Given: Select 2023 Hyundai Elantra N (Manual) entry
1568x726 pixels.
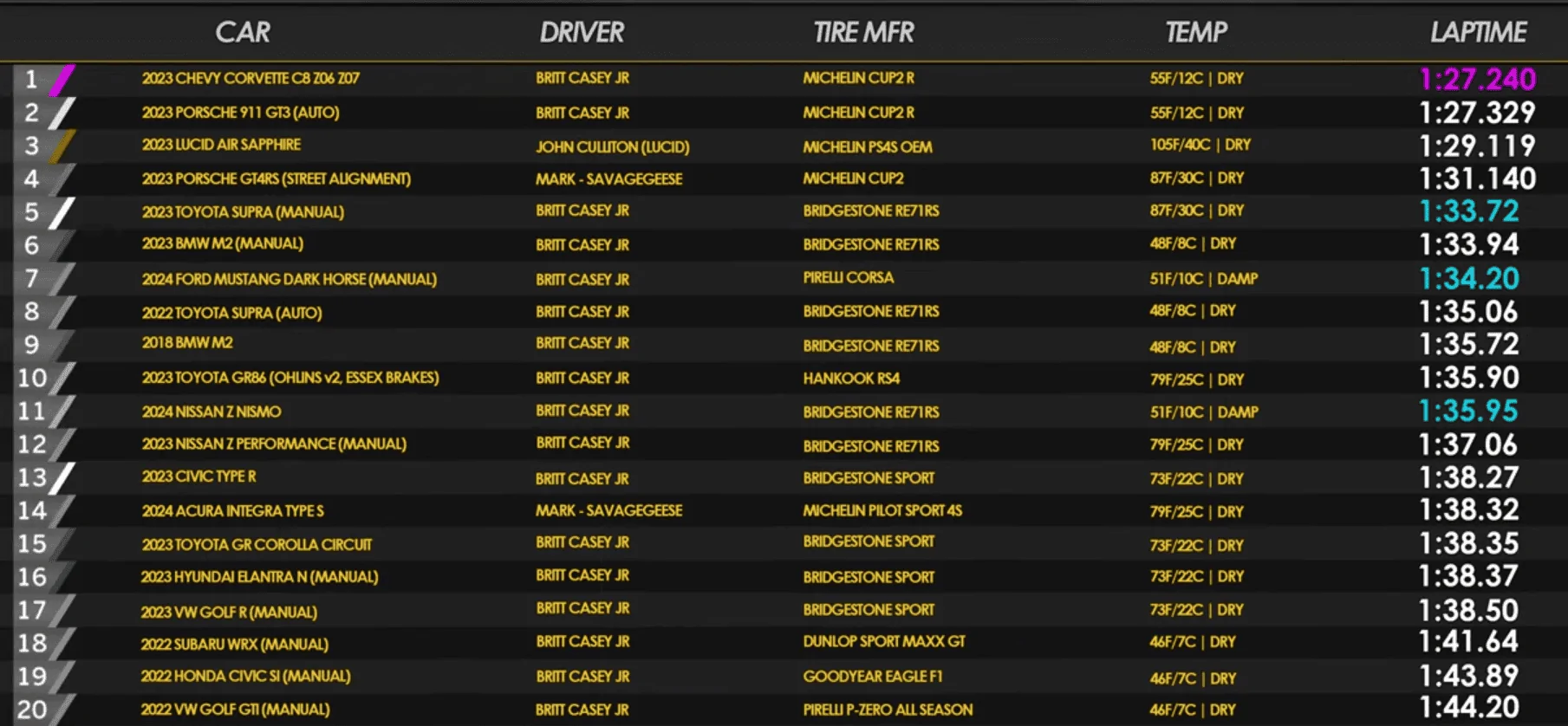Looking at the screenshot, I should point(259,577).
